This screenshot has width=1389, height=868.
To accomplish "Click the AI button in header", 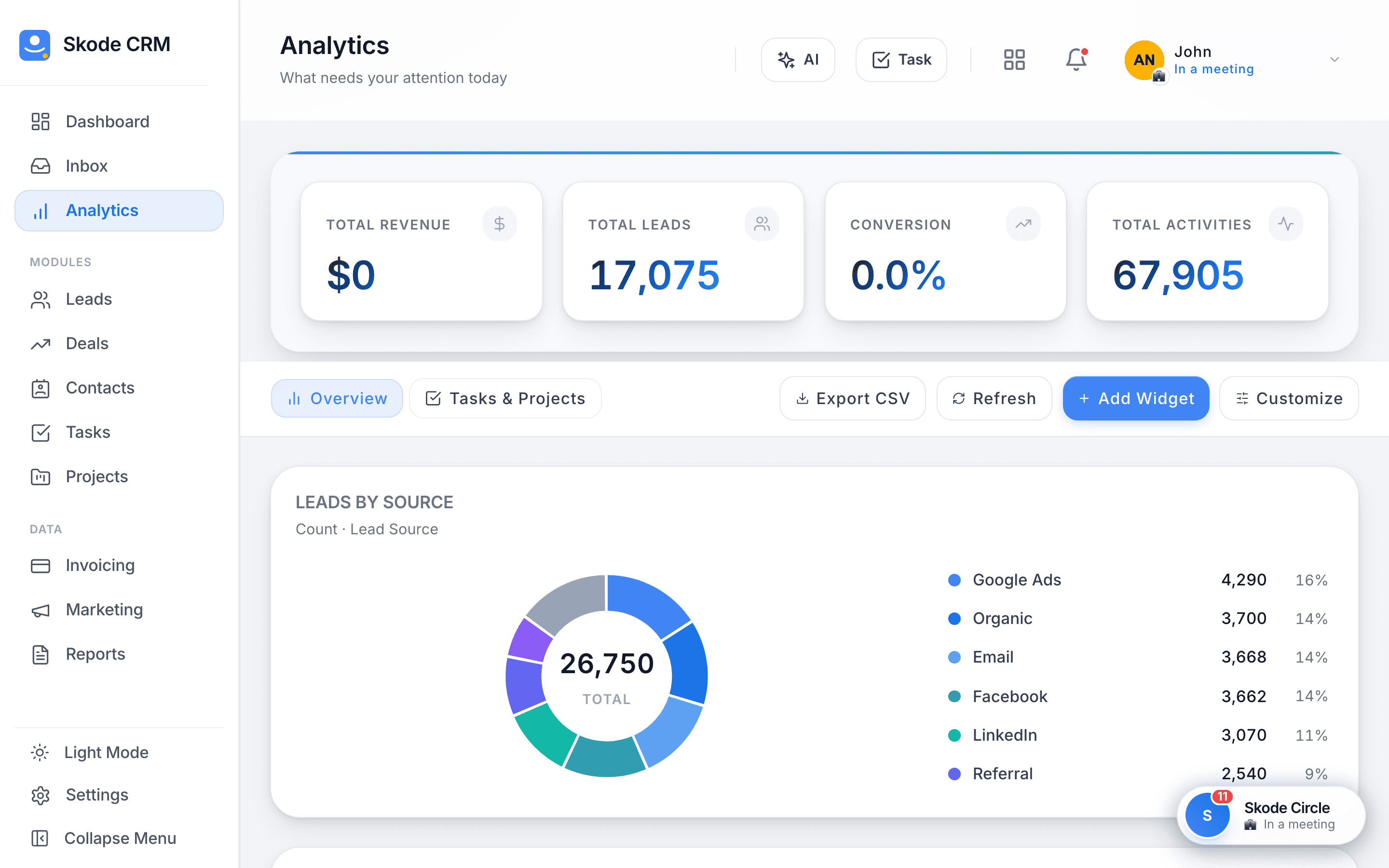I will coord(798,60).
